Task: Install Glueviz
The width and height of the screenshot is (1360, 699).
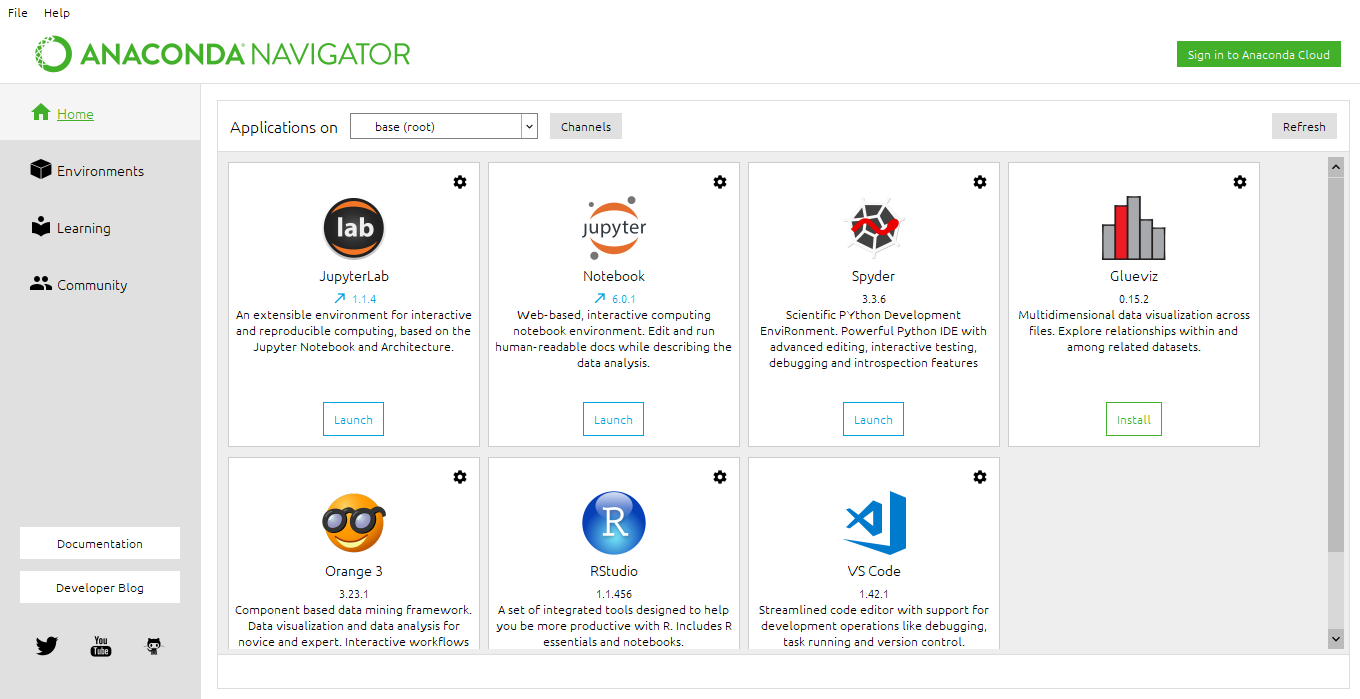Action: 1134,419
